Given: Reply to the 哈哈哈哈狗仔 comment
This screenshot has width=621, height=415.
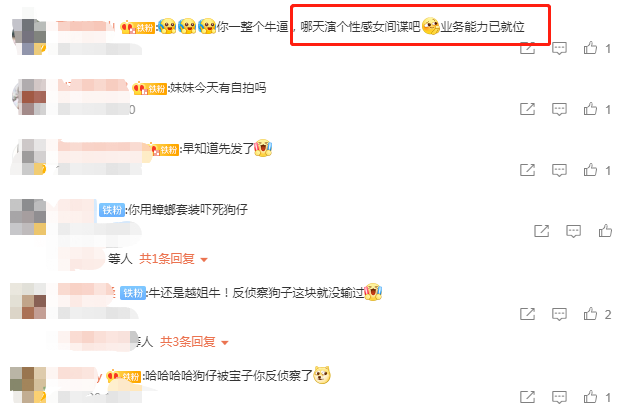Looking at the screenshot, I should point(559,397).
